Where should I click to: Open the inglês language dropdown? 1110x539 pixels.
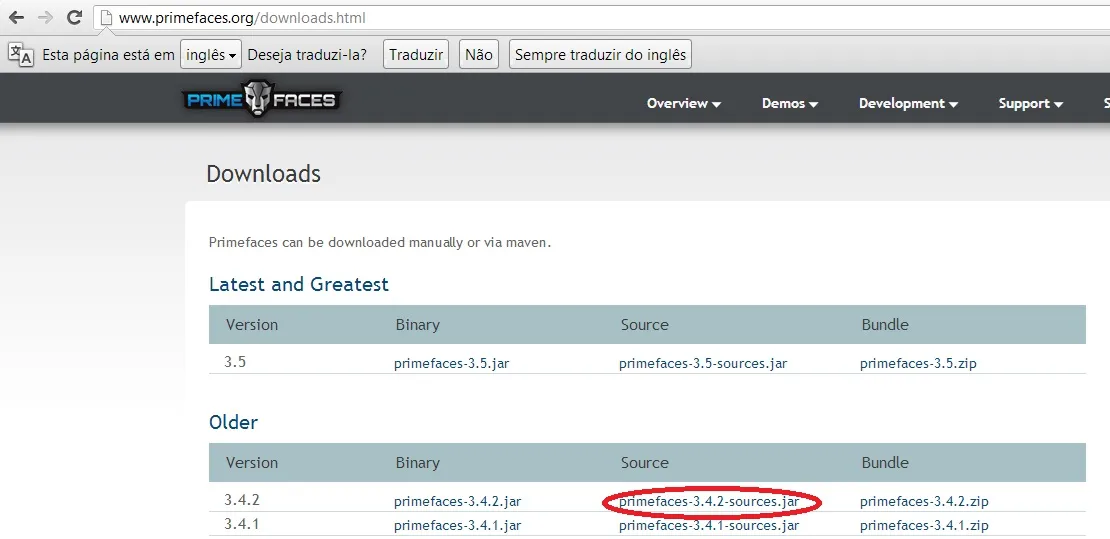pos(211,55)
